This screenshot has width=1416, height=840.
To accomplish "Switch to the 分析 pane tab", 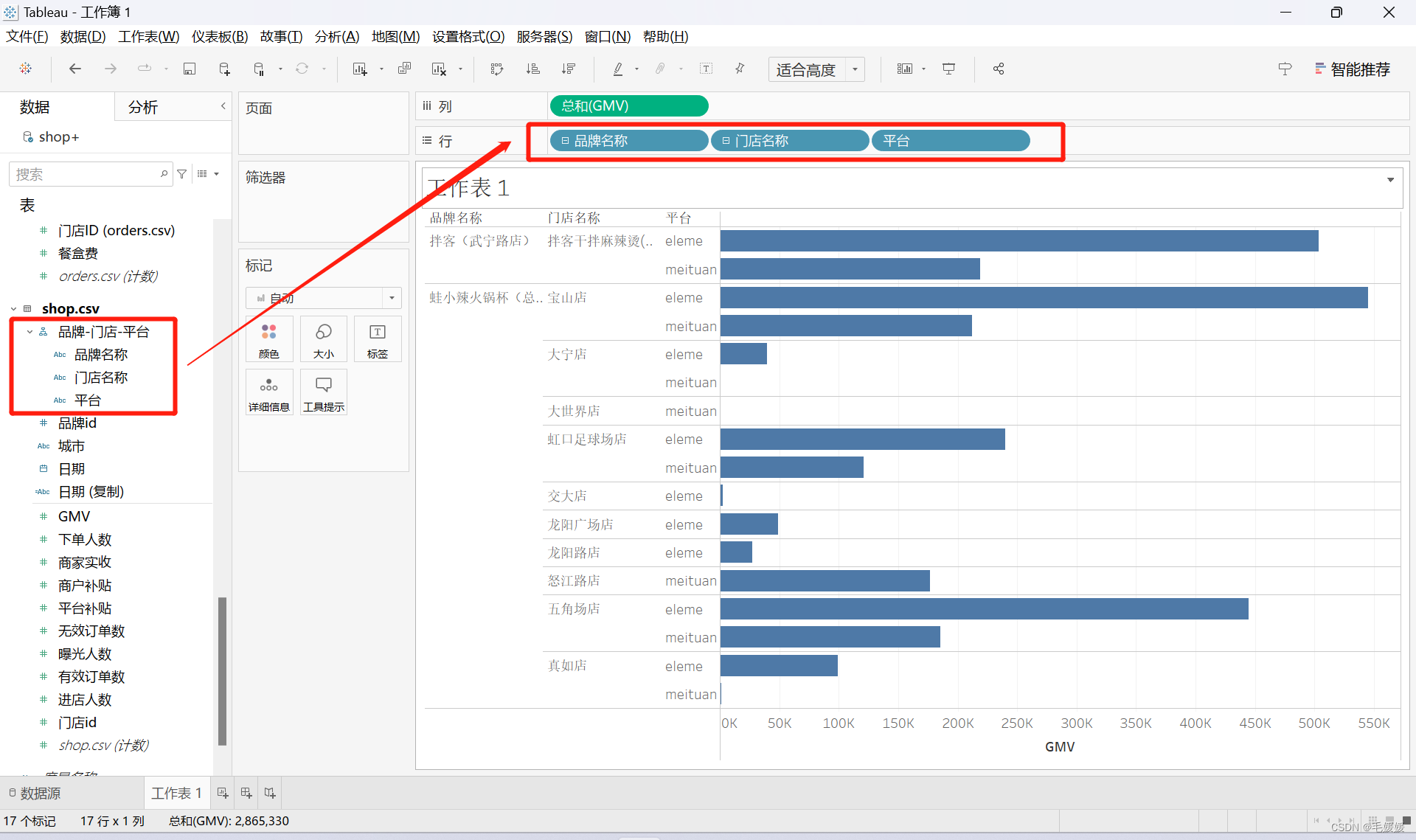I will pyautogui.click(x=143, y=107).
